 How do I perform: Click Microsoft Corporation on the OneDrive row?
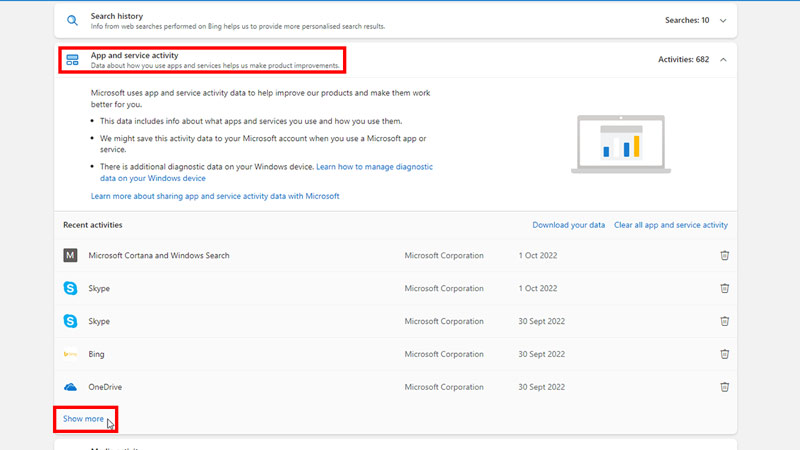tap(444, 387)
